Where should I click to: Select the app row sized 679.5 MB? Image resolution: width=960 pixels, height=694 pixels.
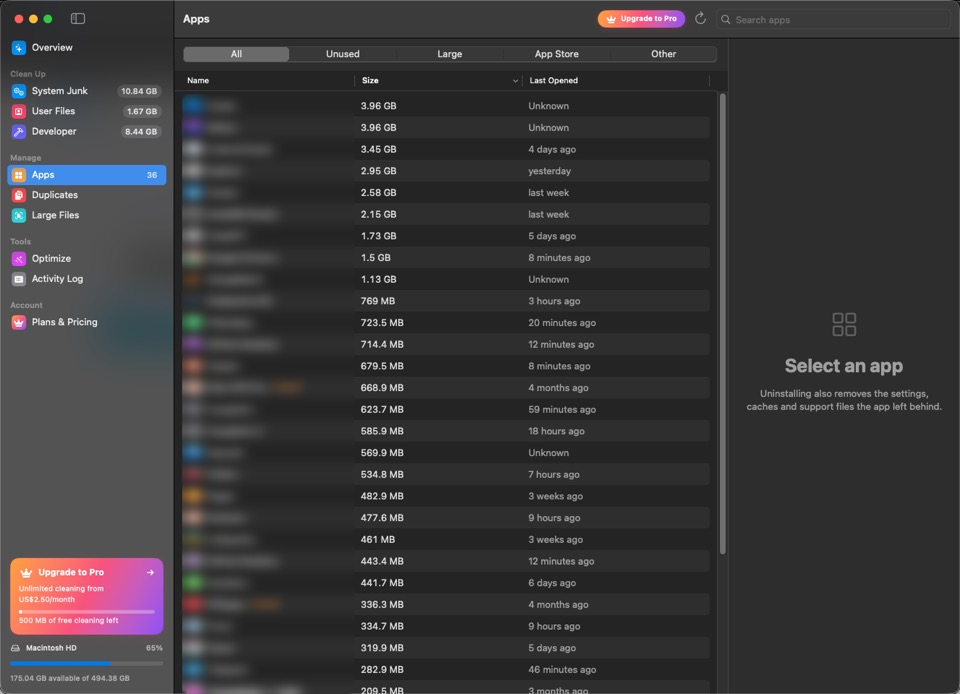[x=446, y=367]
